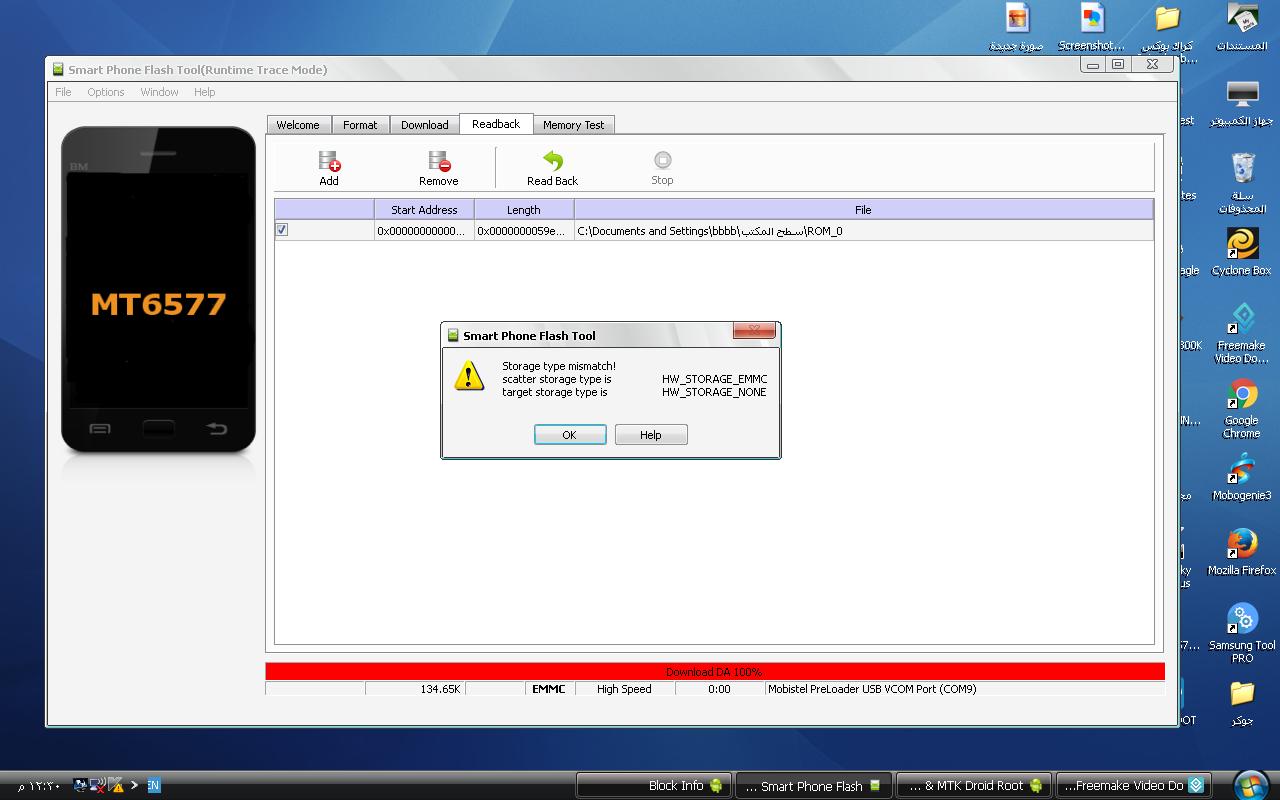Click the High Speed status bar entry
1280x800 pixels.
point(624,689)
